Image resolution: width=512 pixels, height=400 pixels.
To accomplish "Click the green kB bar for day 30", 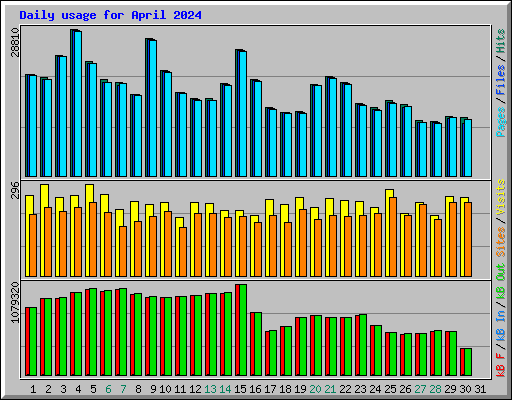I will [468, 362].
